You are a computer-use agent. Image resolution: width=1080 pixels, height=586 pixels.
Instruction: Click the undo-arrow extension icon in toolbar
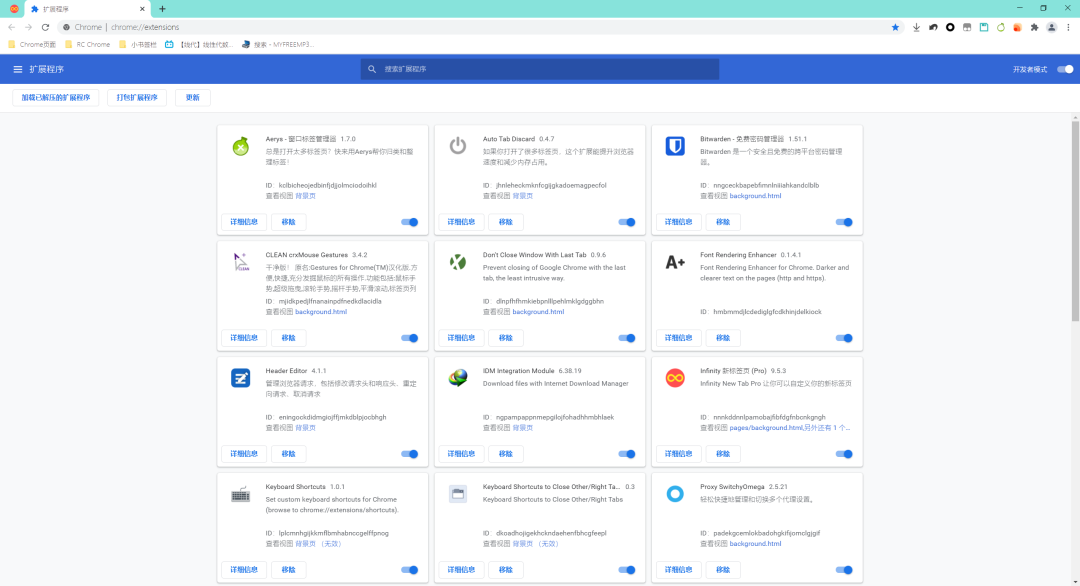[933, 28]
